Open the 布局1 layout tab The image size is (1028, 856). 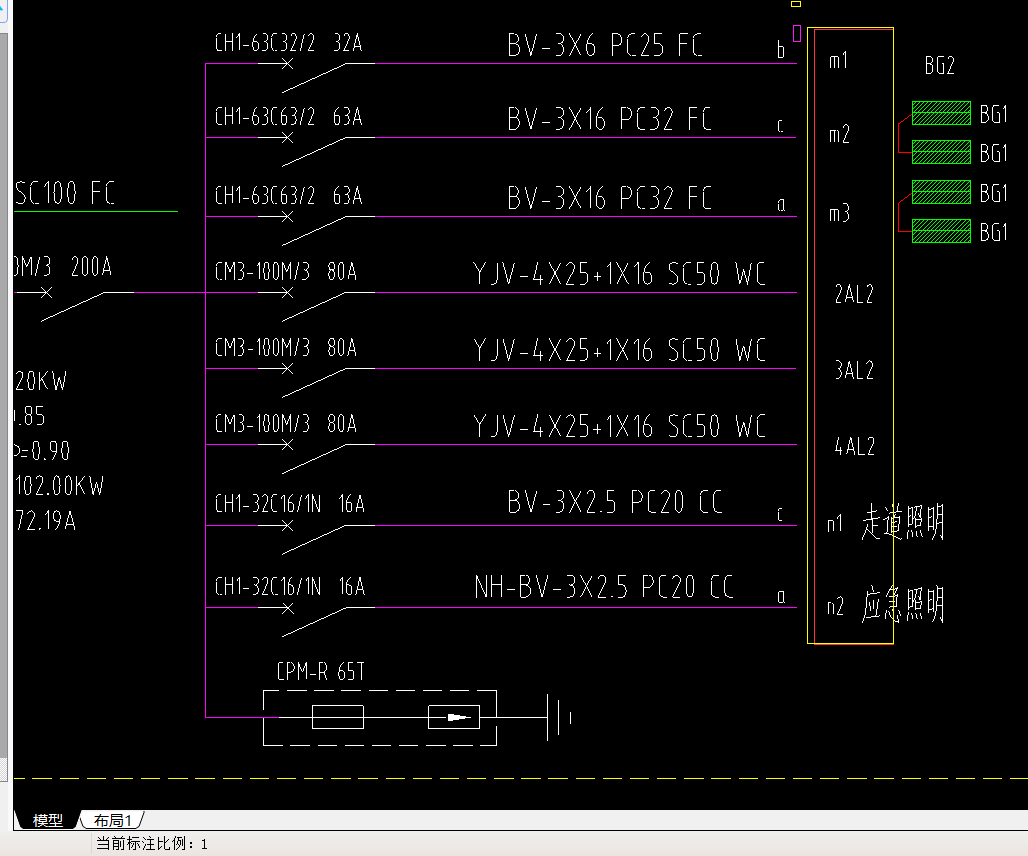[112, 820]
